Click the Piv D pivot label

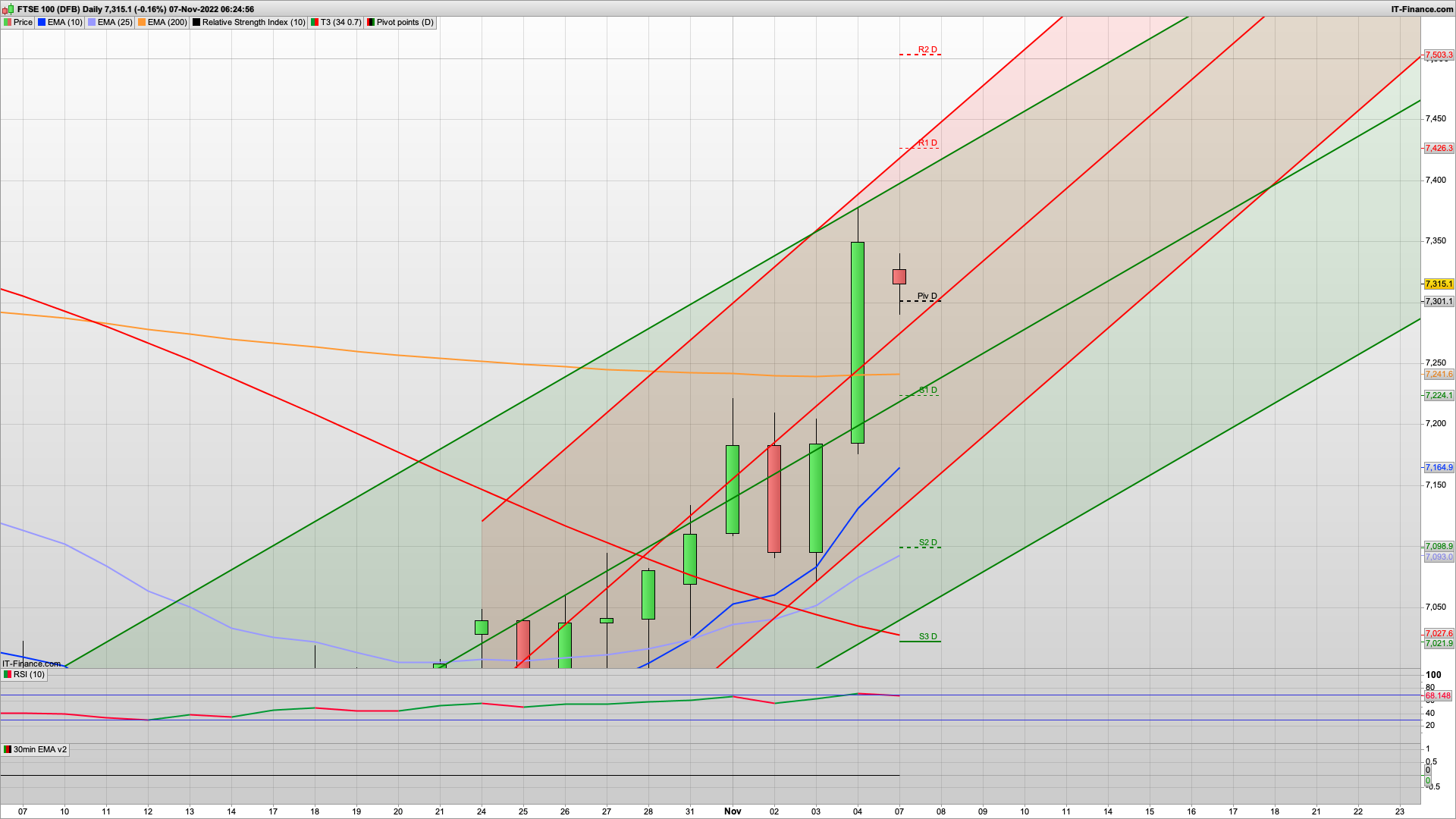pyautogui.click(x=927, y=297)
